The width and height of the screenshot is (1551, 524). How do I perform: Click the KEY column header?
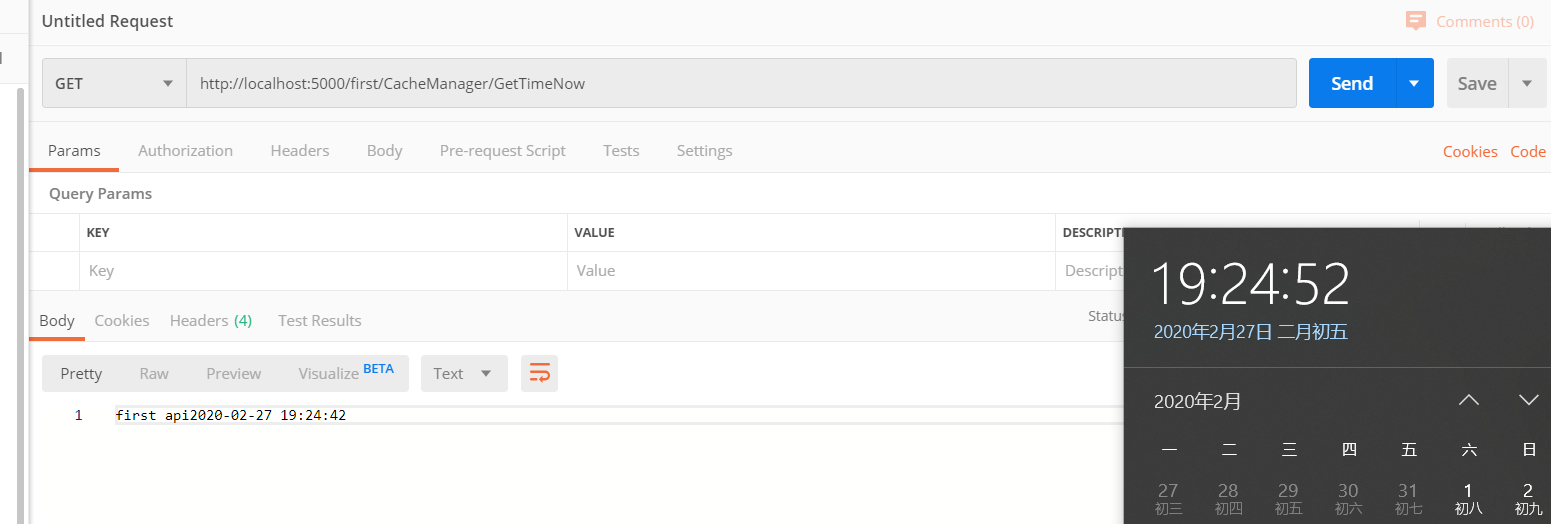[x=98, y=232]
